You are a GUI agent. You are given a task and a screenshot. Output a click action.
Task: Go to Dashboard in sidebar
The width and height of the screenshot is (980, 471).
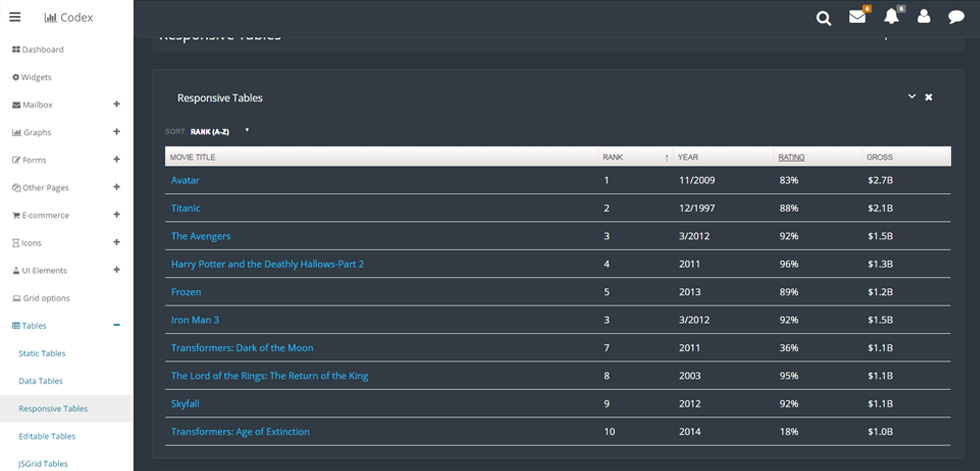[x=38, y=49]
